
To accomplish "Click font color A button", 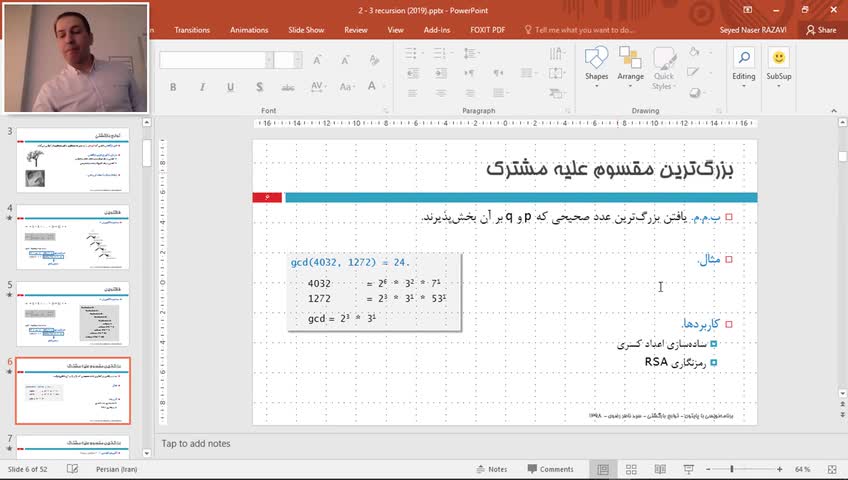I will pos(372,86).
